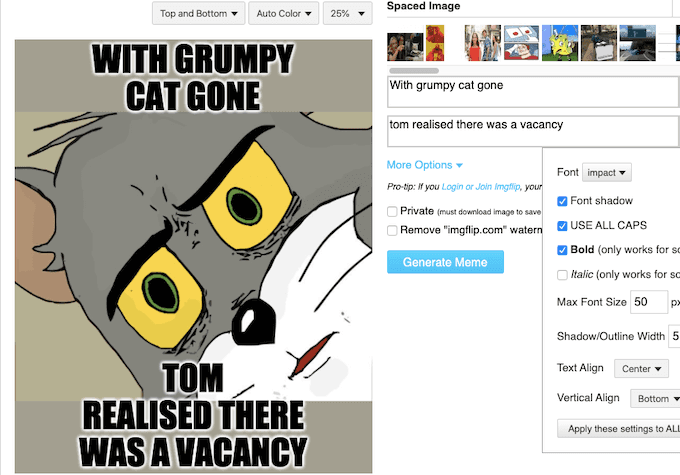Collapse the More Options expander
Viewport: 680px width, 475px height.
425,165
